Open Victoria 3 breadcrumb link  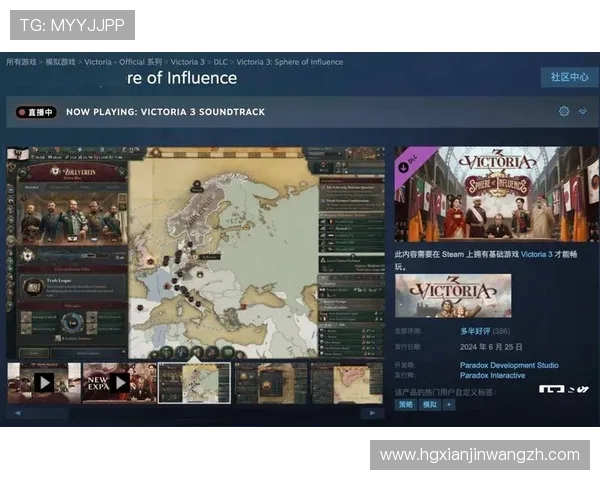tap(187, 62)
